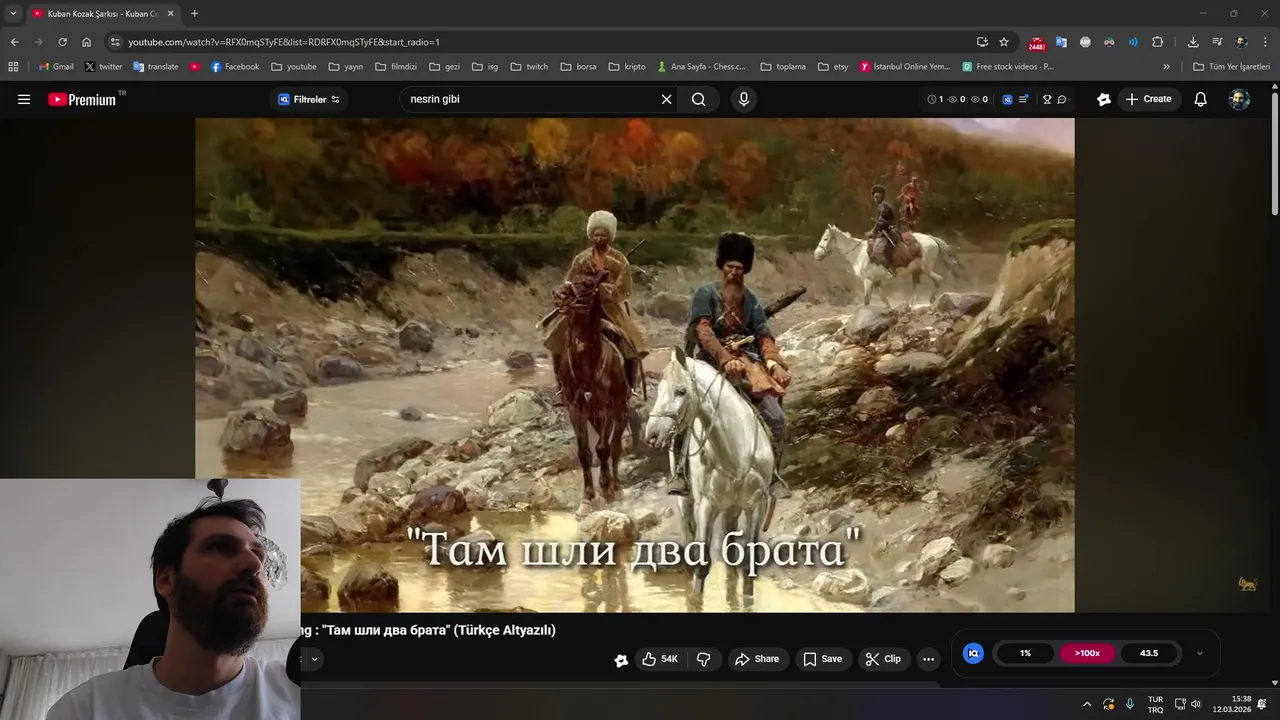Open the vidIQ list icon with blue dot
This screenshot has width=1280, height=720.
(x=1024, y=99)
